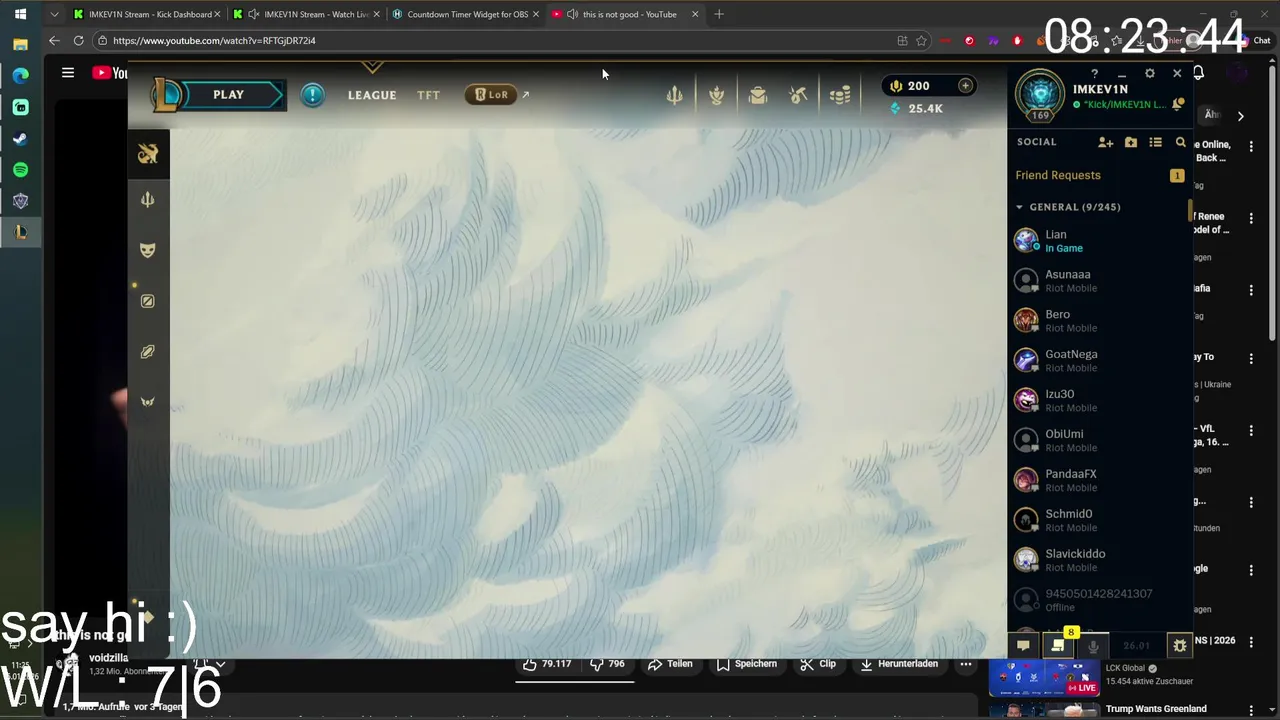Select friend Lian in the list
The image size is (1280, 720).
coord(1099,241)
